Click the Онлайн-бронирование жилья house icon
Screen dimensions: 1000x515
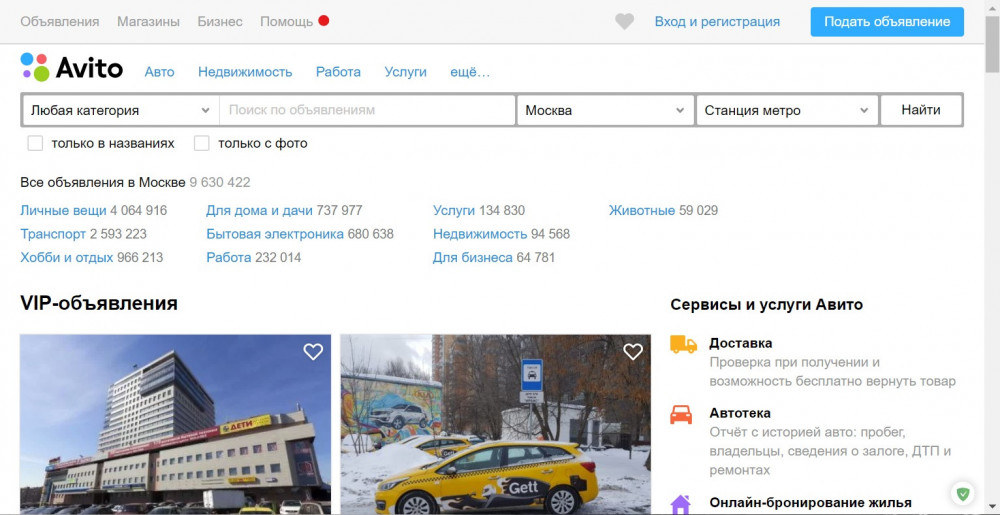click(680, 505)
